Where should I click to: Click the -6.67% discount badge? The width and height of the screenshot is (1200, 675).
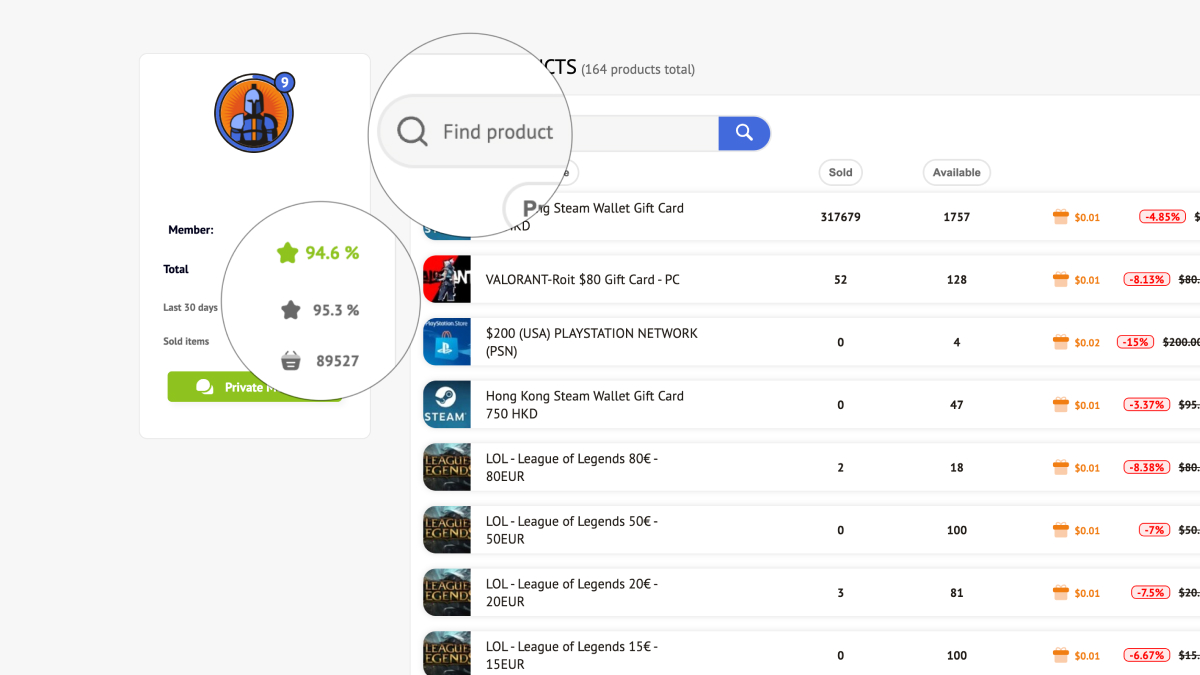[x=1147, y=655]
